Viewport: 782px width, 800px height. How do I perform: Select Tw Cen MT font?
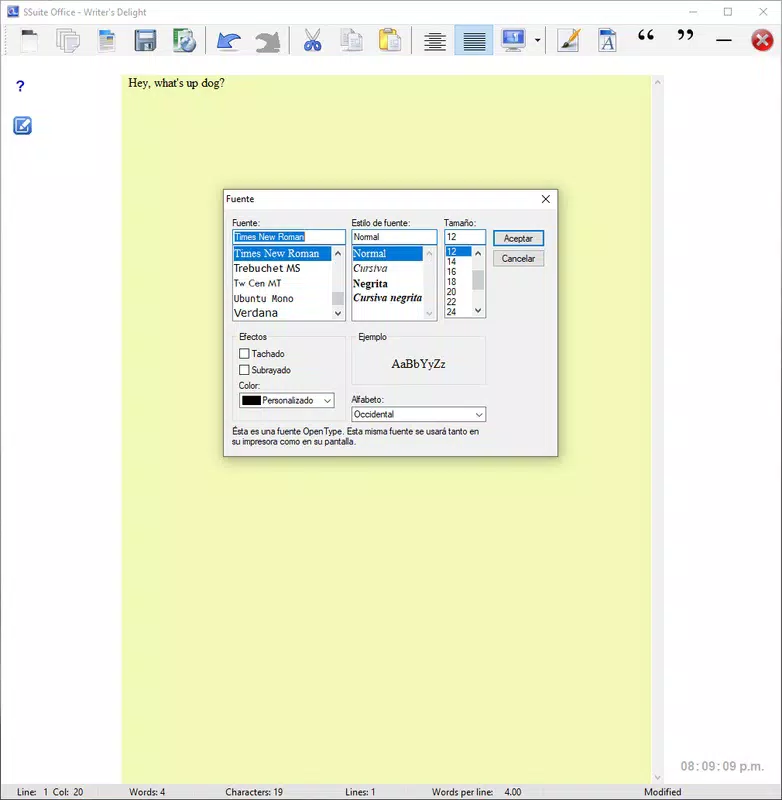pyautogui.click(x=282, y=283)
